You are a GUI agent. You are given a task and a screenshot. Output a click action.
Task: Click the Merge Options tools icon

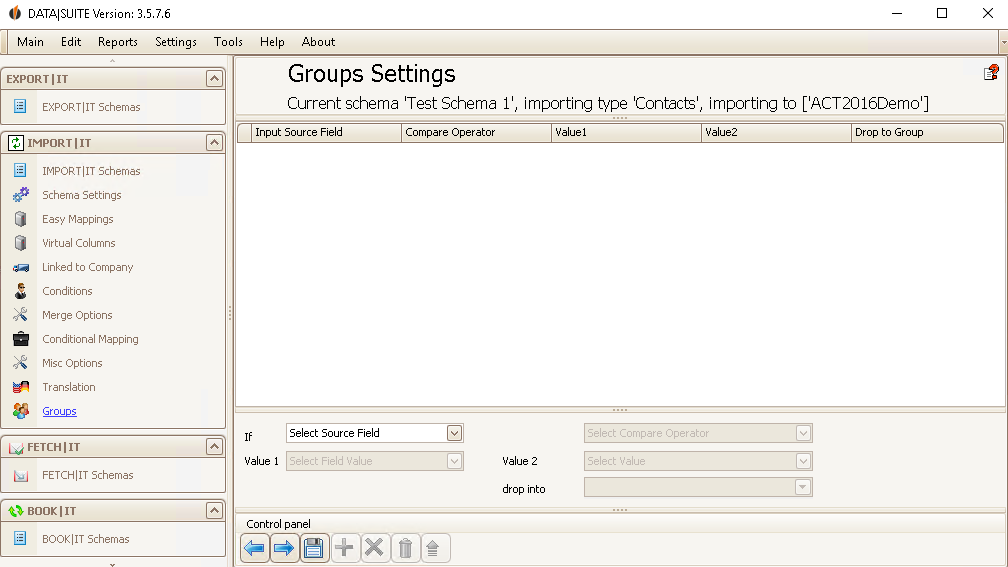pos(21,314)
